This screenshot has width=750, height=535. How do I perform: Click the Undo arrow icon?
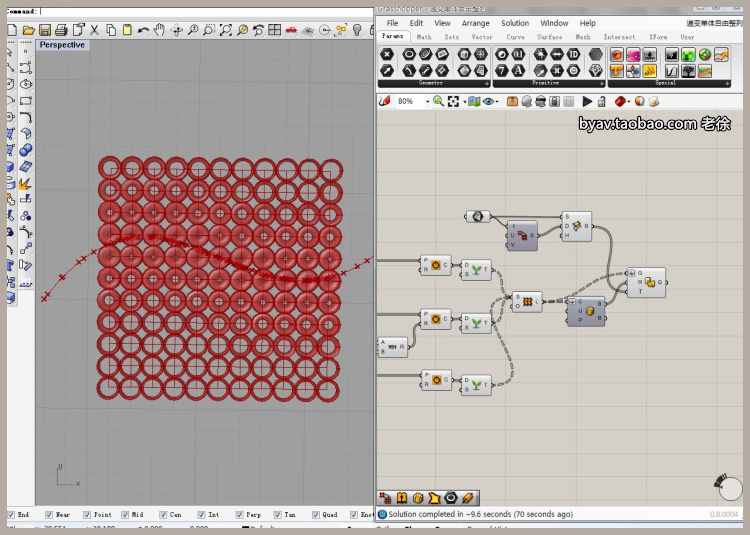click(x=144, y=30)
